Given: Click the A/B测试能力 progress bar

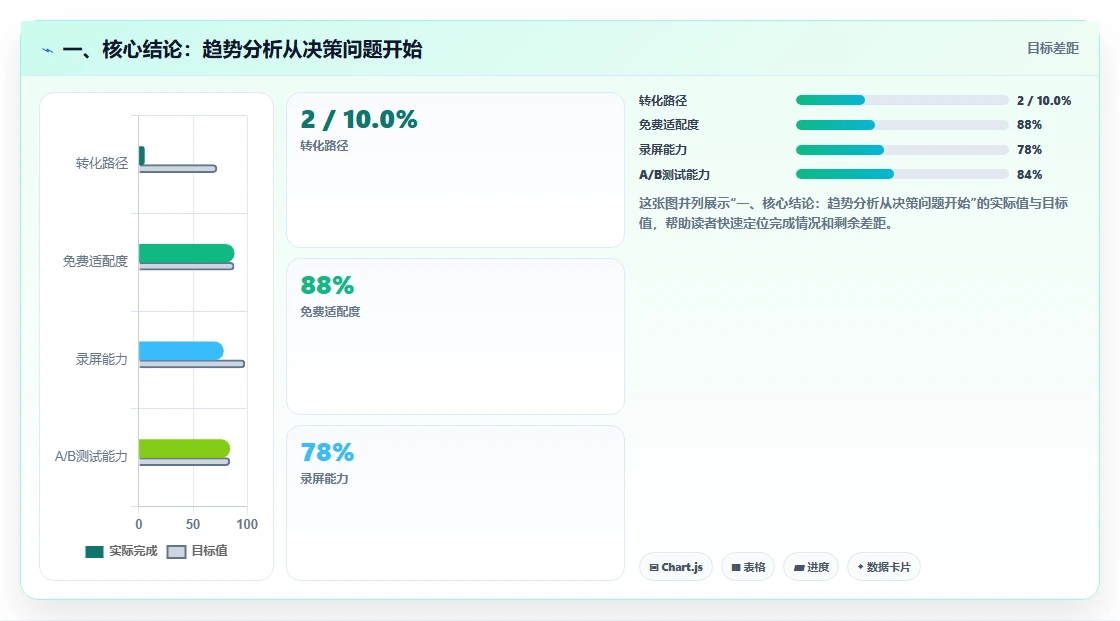Looking at the screenshot, I should point(902,174).
